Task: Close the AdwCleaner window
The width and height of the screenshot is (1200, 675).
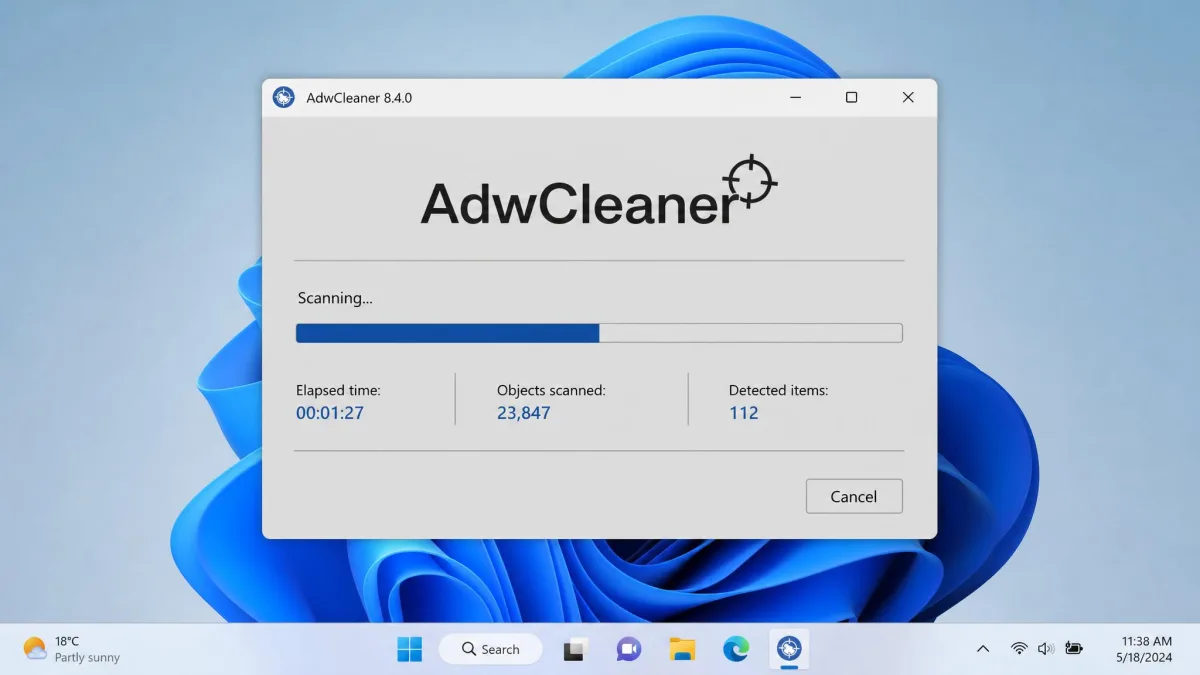Action: pos(908,97)
